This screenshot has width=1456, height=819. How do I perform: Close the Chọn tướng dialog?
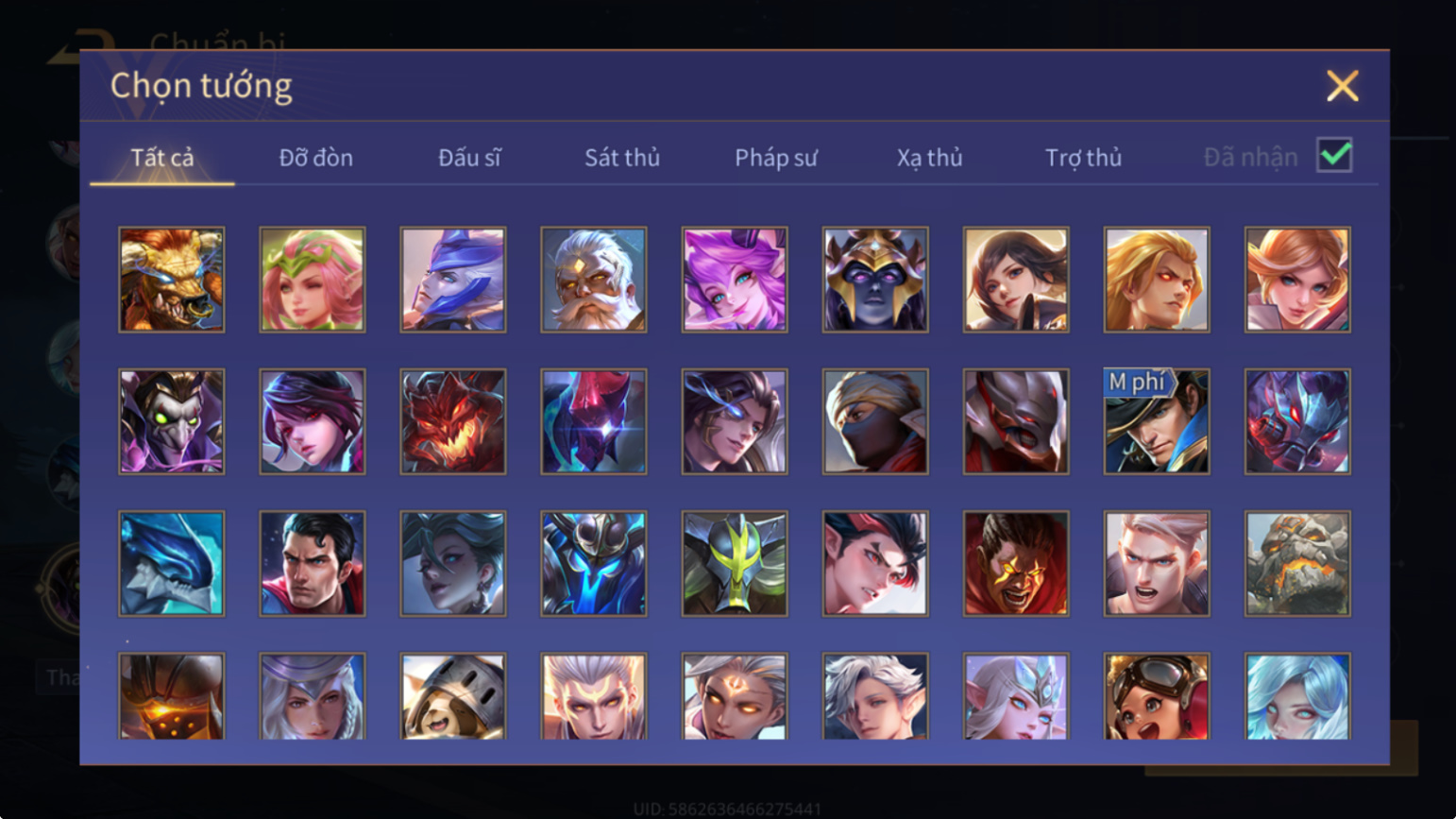coord(1342,86)
